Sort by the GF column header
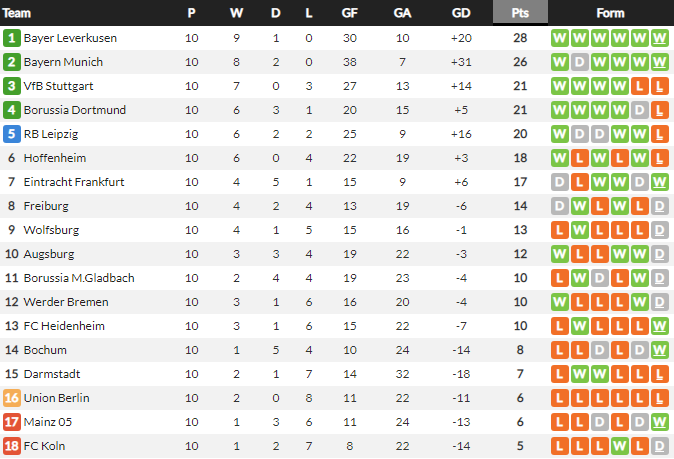 (349, 13)
